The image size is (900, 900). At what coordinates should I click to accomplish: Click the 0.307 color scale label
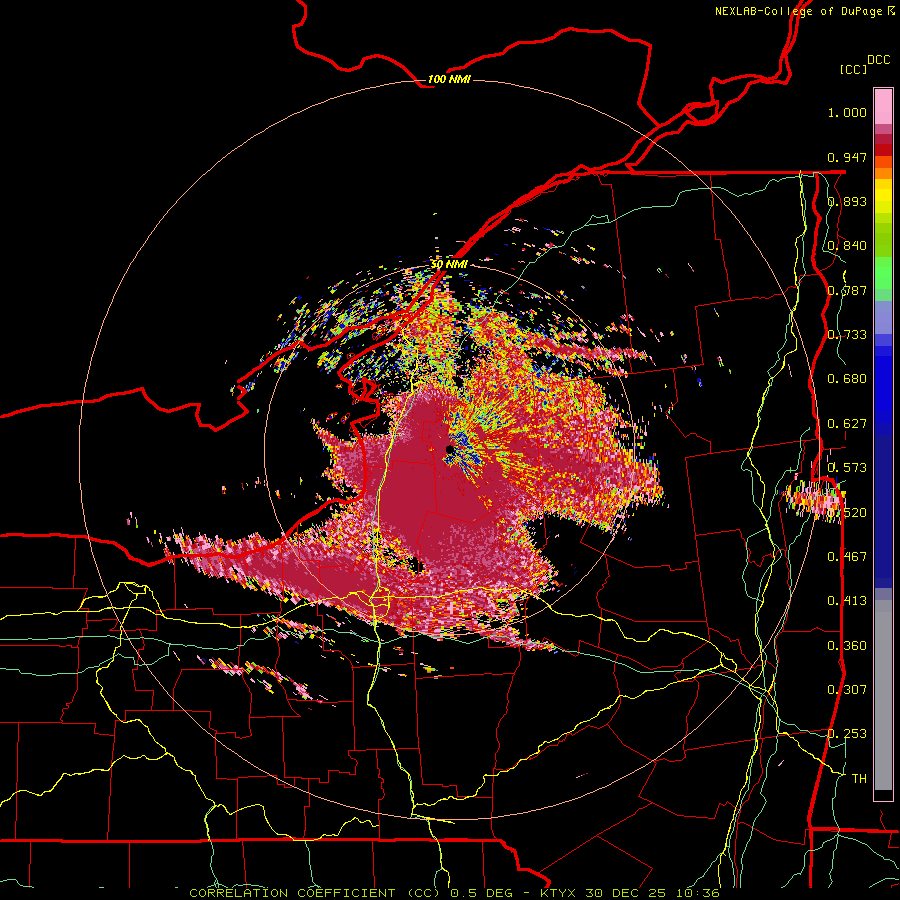pyautogui.click(x=847, y=690)
